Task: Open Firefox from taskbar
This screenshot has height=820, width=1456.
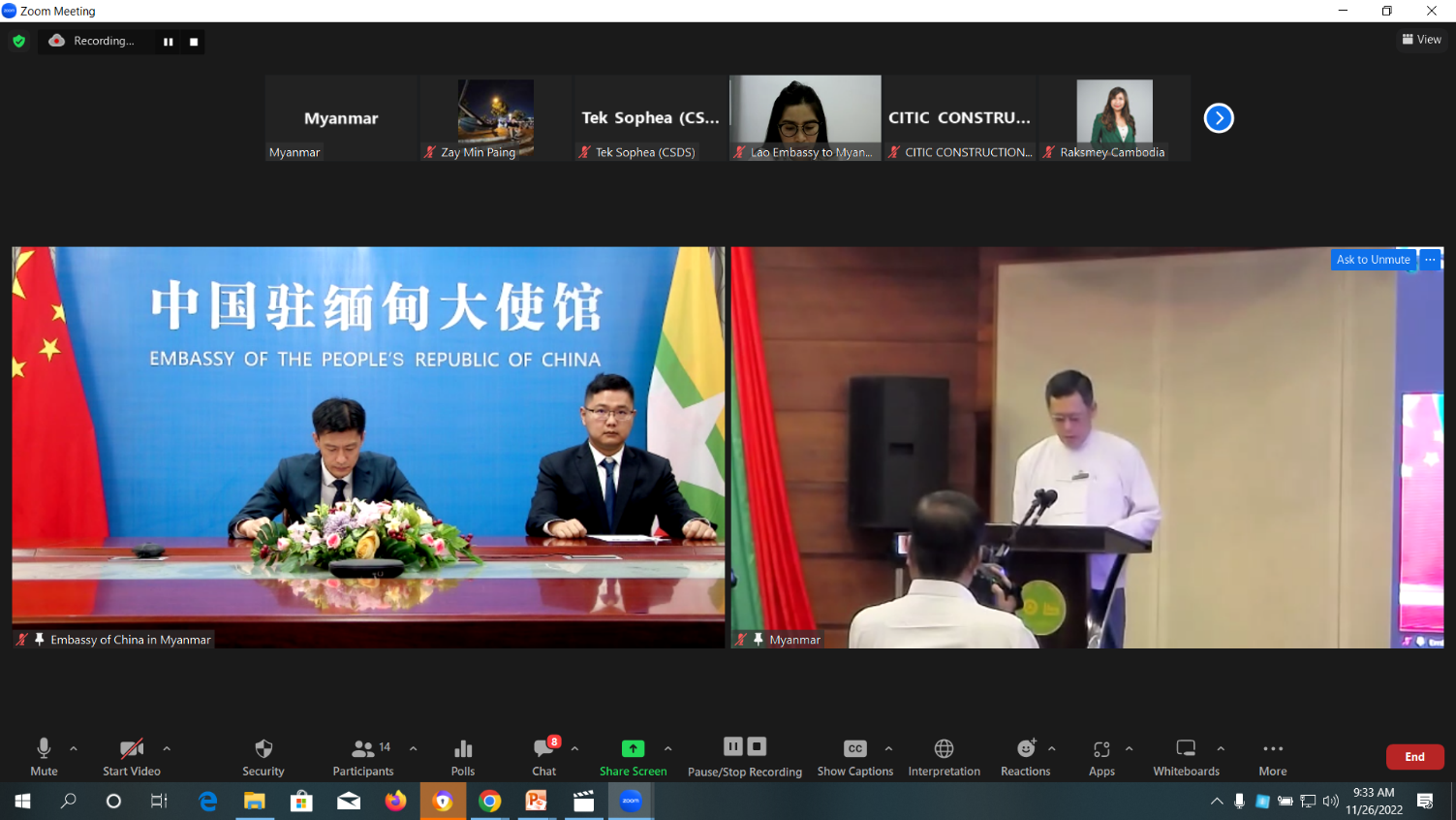Action: pos(395,801)
